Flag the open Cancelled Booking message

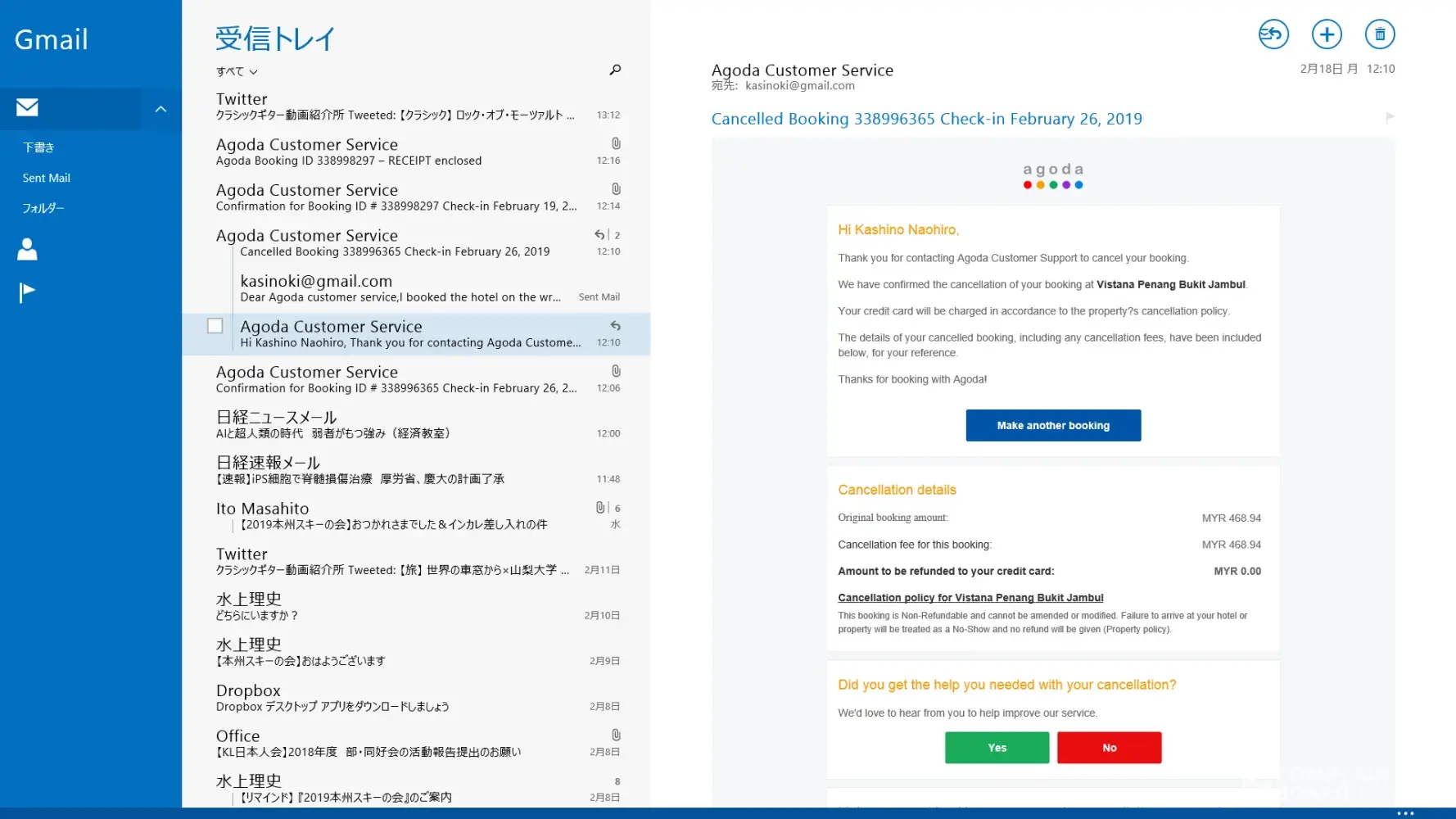click(1390, 118)
